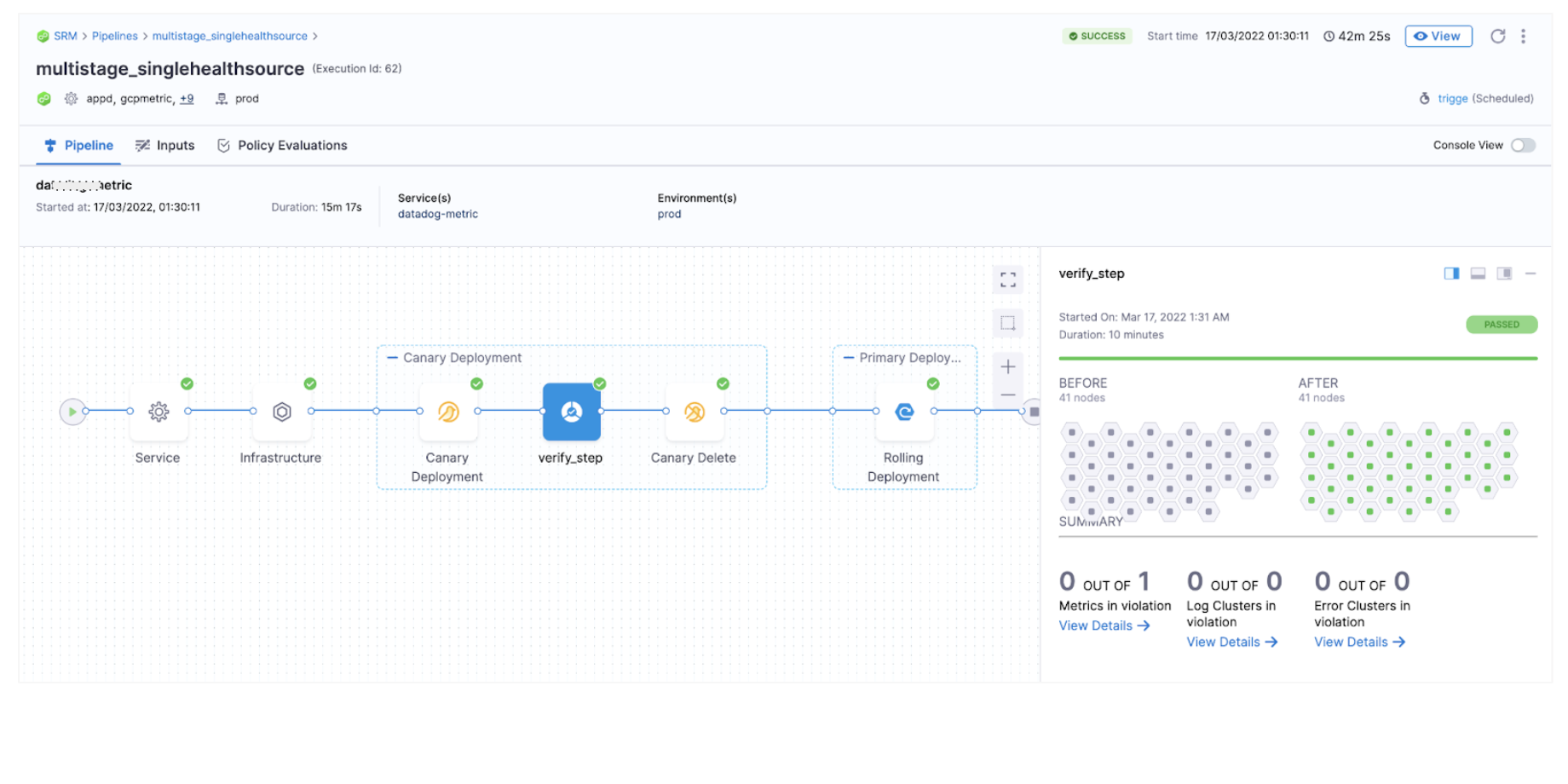This screenshot has width=1568, height=784.
Task: Open the trigge trigger link
Action: click(x=1452, y=99)
